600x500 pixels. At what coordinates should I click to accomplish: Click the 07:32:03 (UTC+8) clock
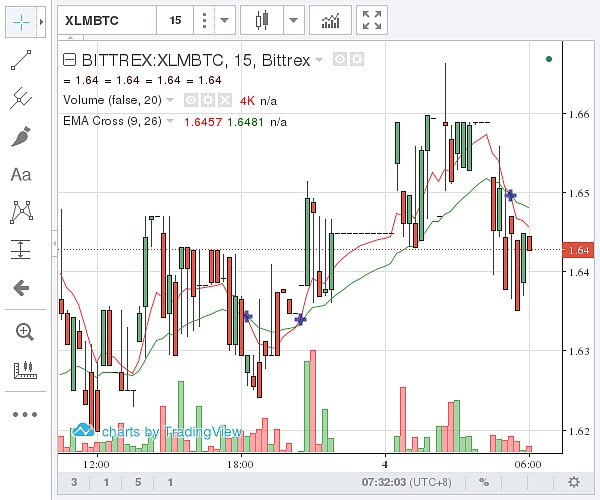[406, 482]
